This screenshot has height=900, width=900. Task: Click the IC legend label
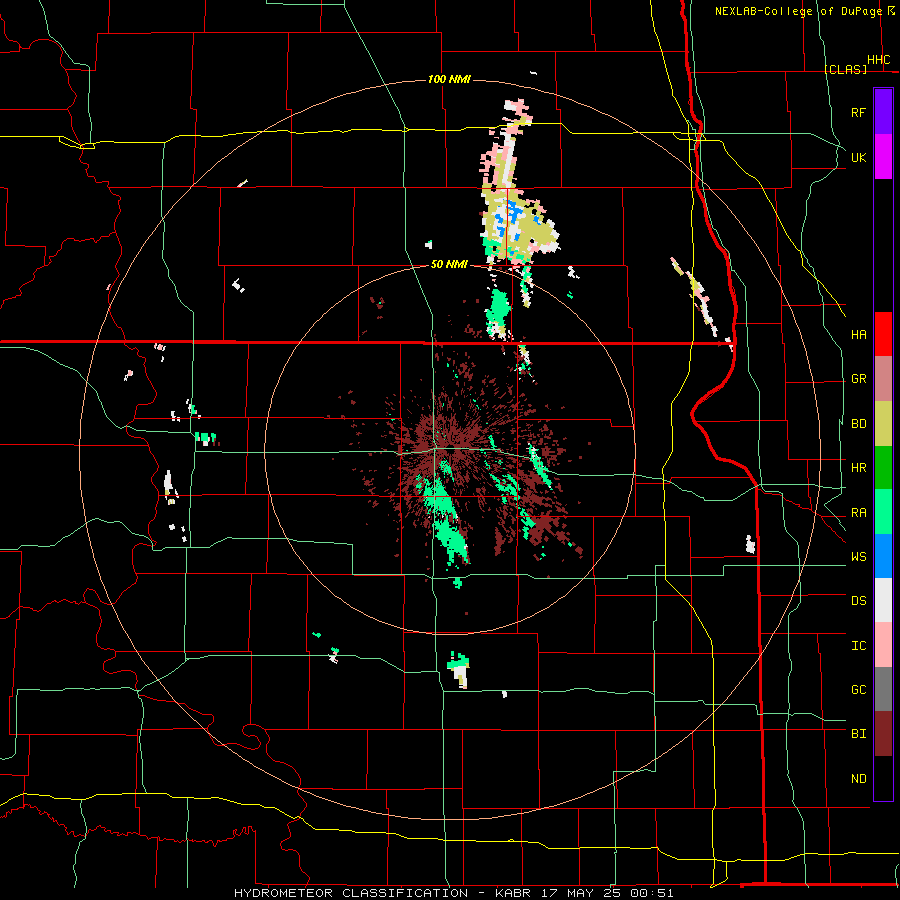[858, 646]
